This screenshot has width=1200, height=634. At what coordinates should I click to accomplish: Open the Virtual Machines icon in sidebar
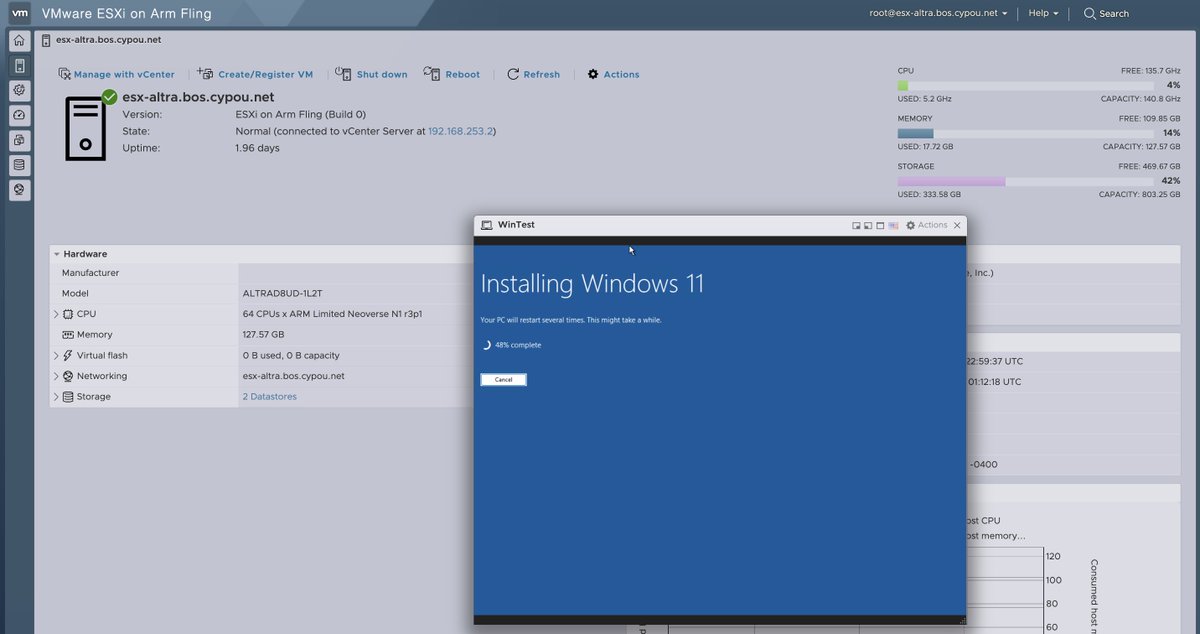coord(19,139)
